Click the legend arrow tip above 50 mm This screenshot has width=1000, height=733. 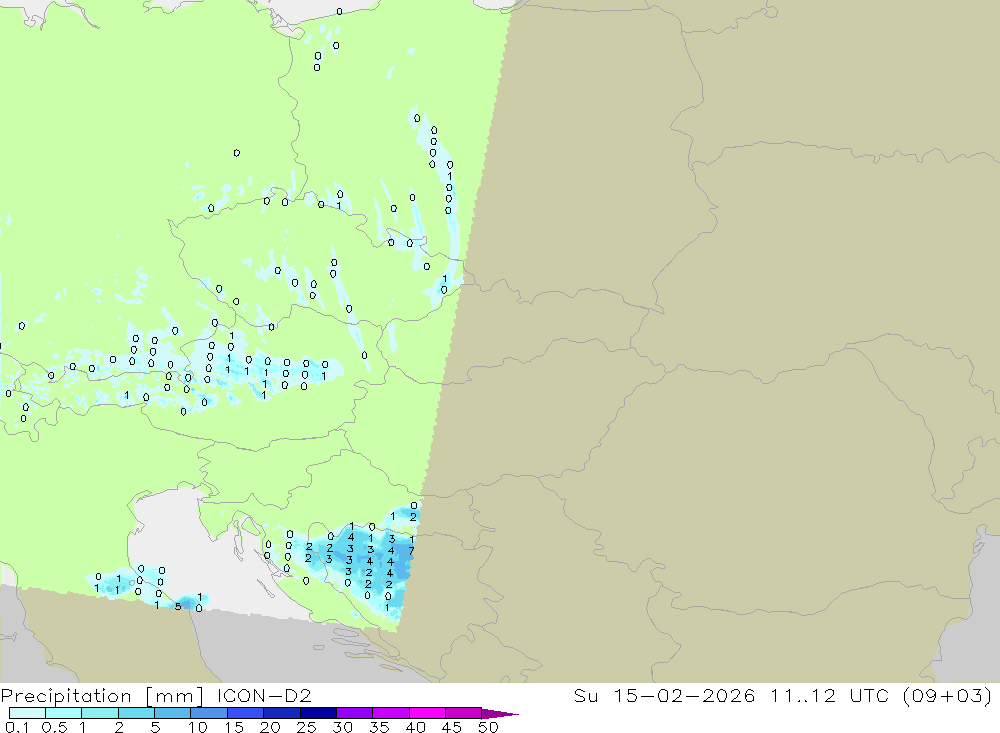(x=499, y=714)
